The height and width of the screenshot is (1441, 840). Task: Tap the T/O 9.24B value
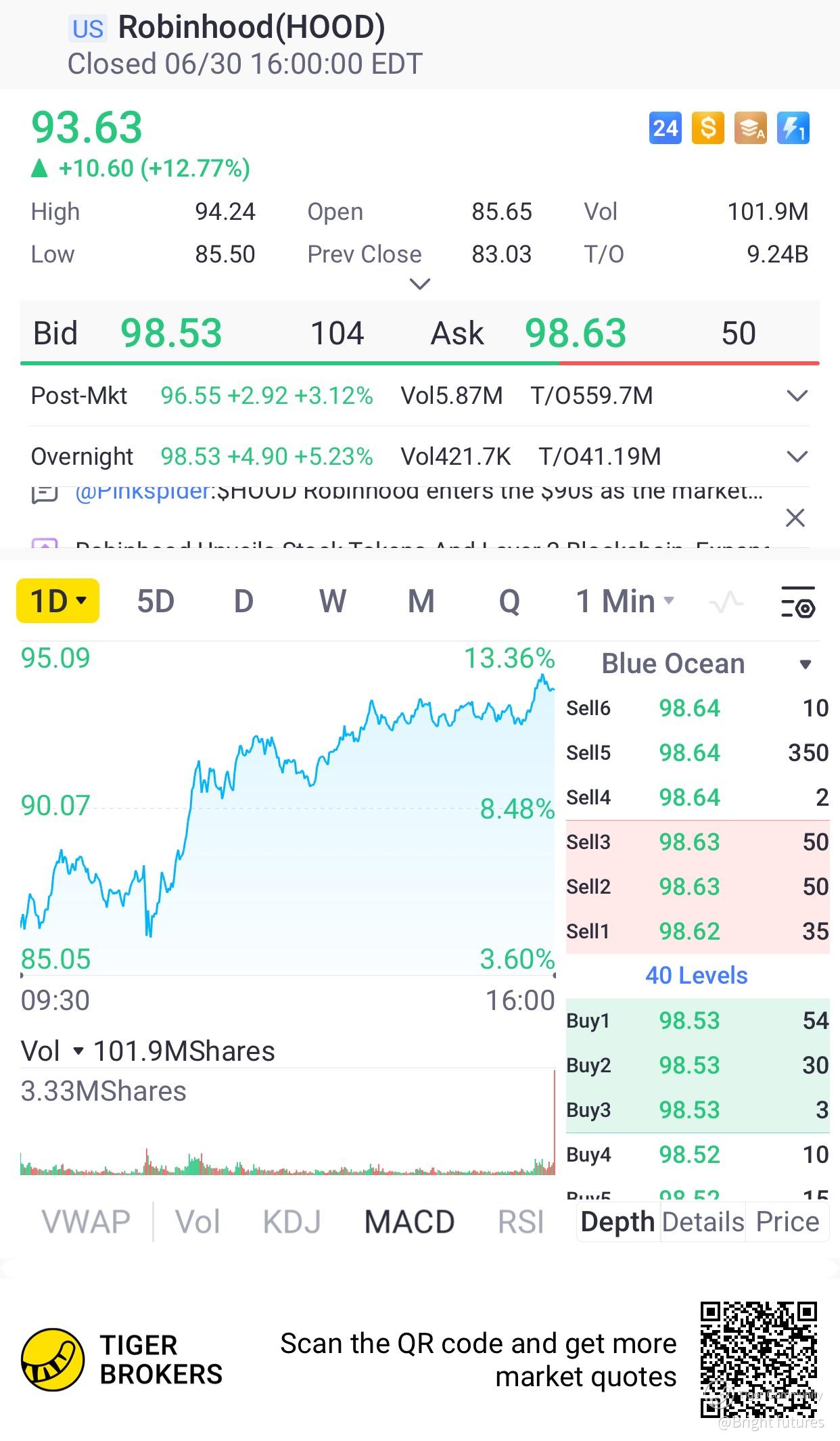[x=778, y=254]
